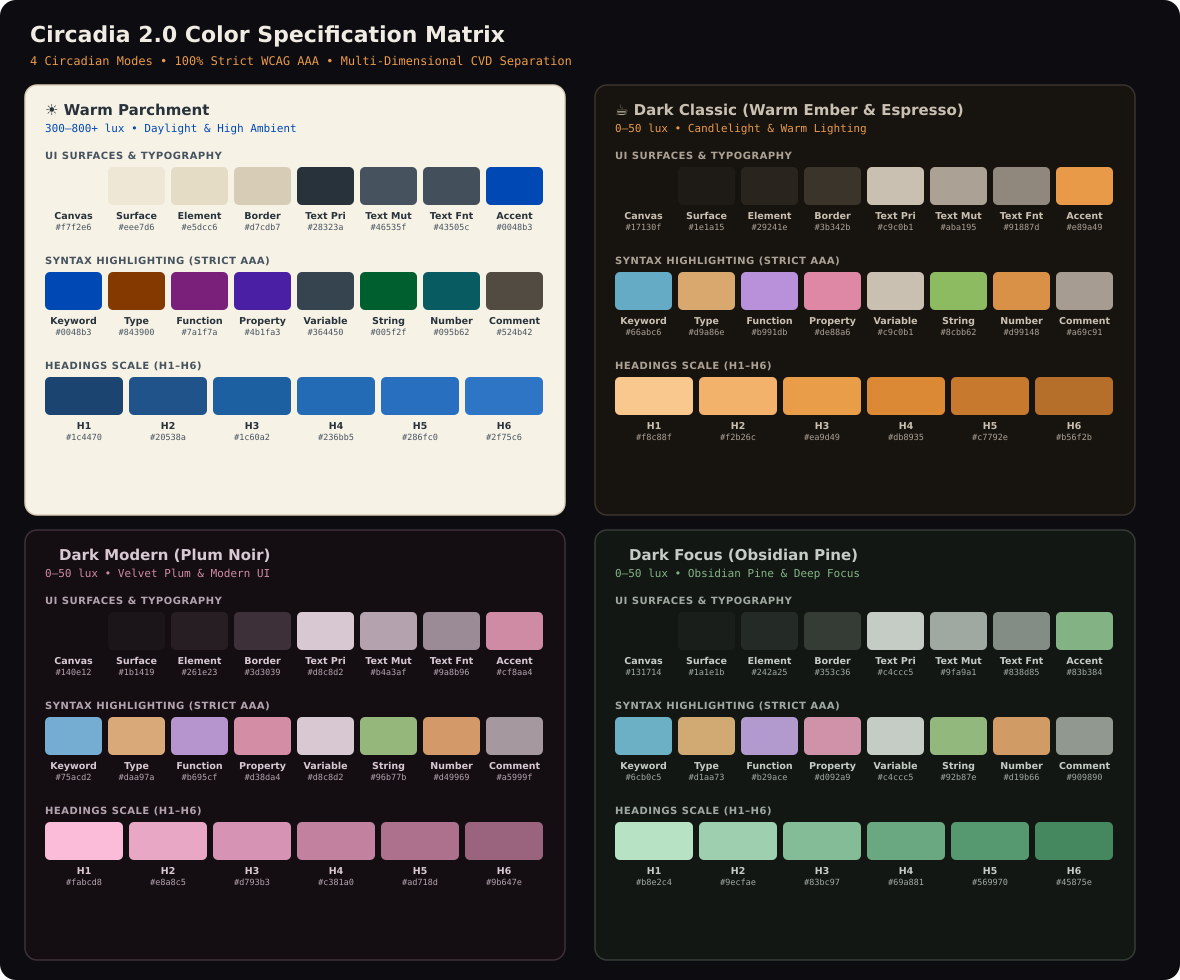Image resolution: width=1180 pixels, height=980 pixels.
Task: Click the 'Dark Focus (Obsidian Pine)' heading
Action: tap(744, 555)
